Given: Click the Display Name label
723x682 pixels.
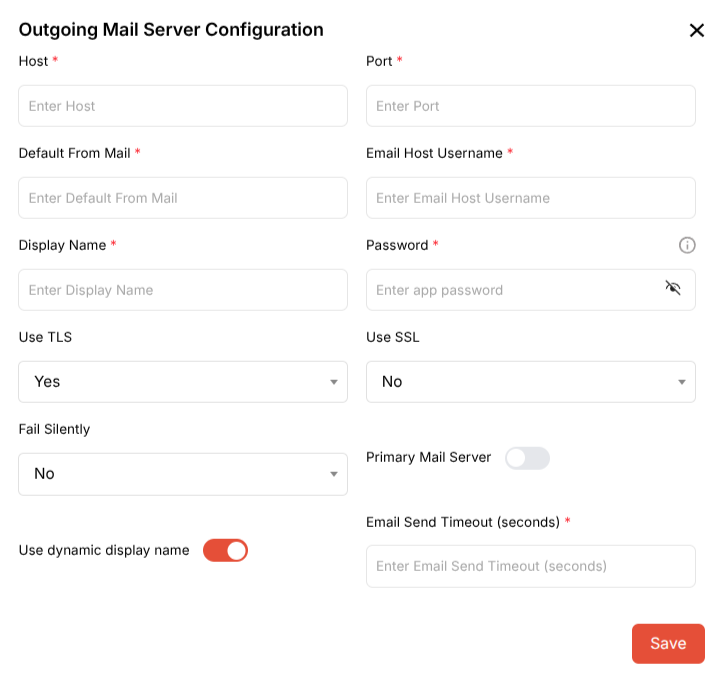Looking at the screenshot, I should point(62,245).
